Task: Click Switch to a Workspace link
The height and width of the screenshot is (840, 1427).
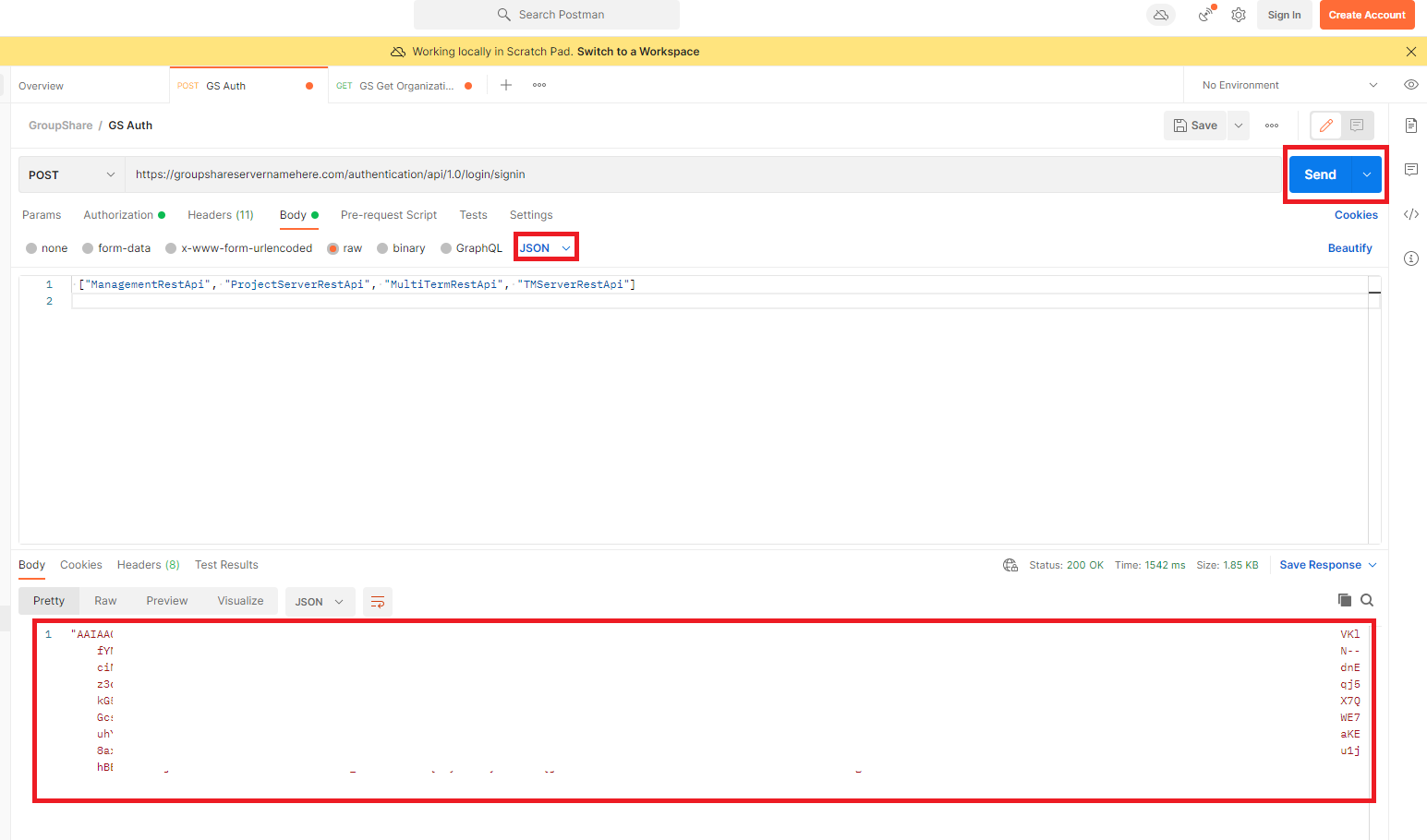Action: 638,52
